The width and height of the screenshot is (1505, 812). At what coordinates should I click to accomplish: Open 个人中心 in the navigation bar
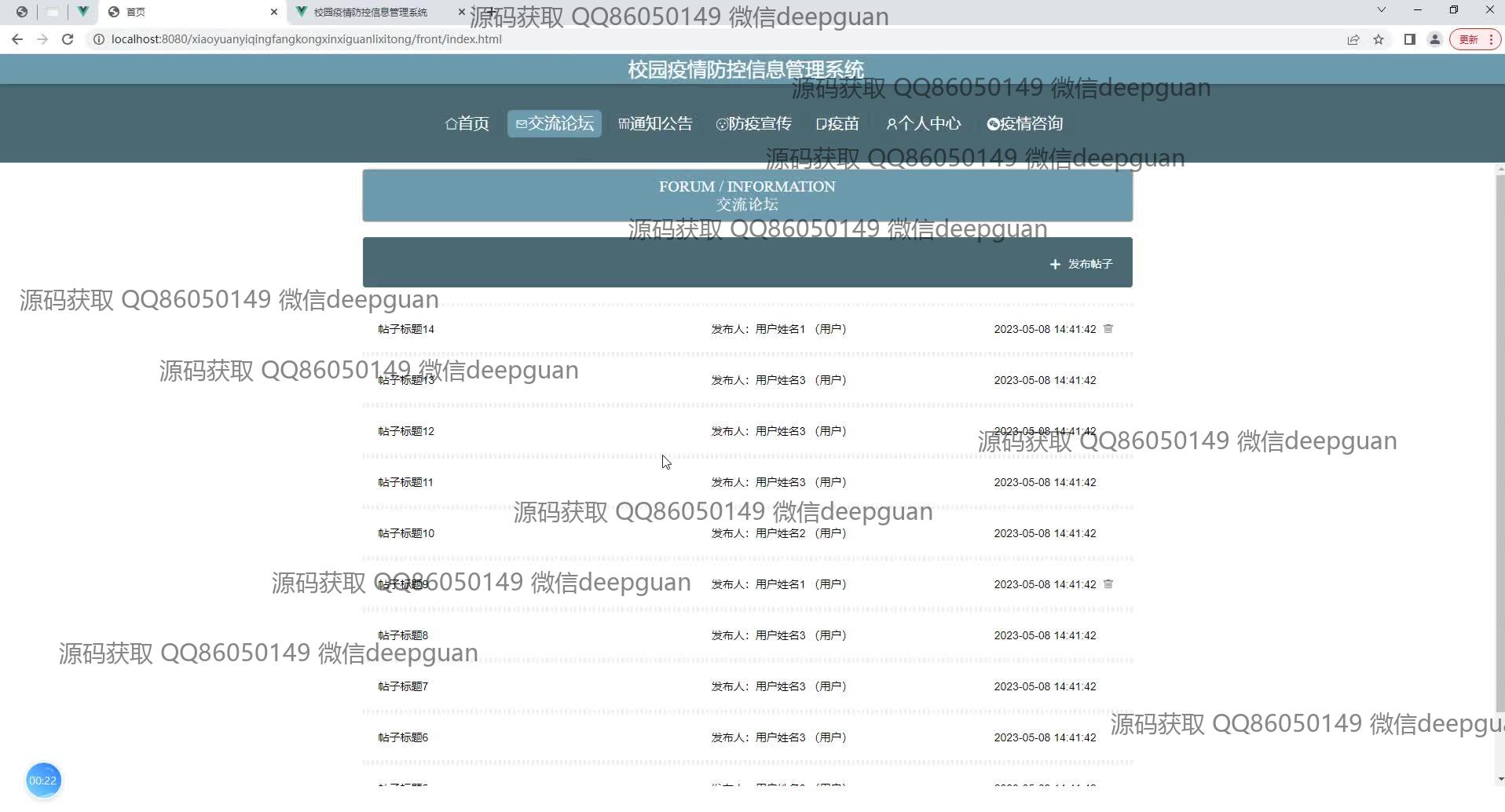tap(923, 123)
